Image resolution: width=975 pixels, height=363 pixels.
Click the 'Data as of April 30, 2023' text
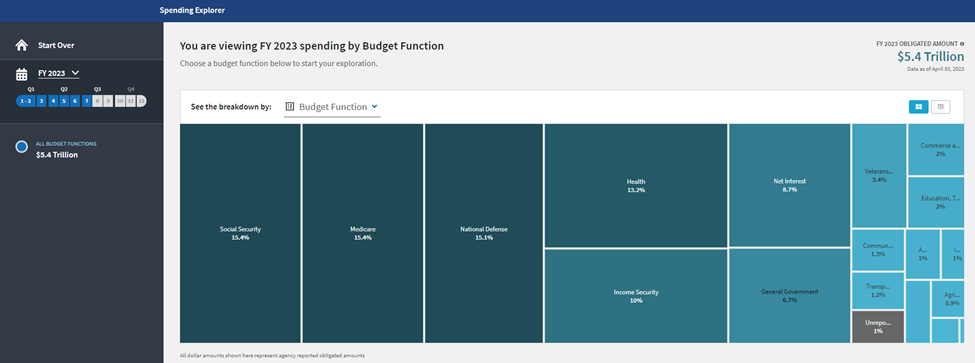pyautogui.click(x=936, y=68)
